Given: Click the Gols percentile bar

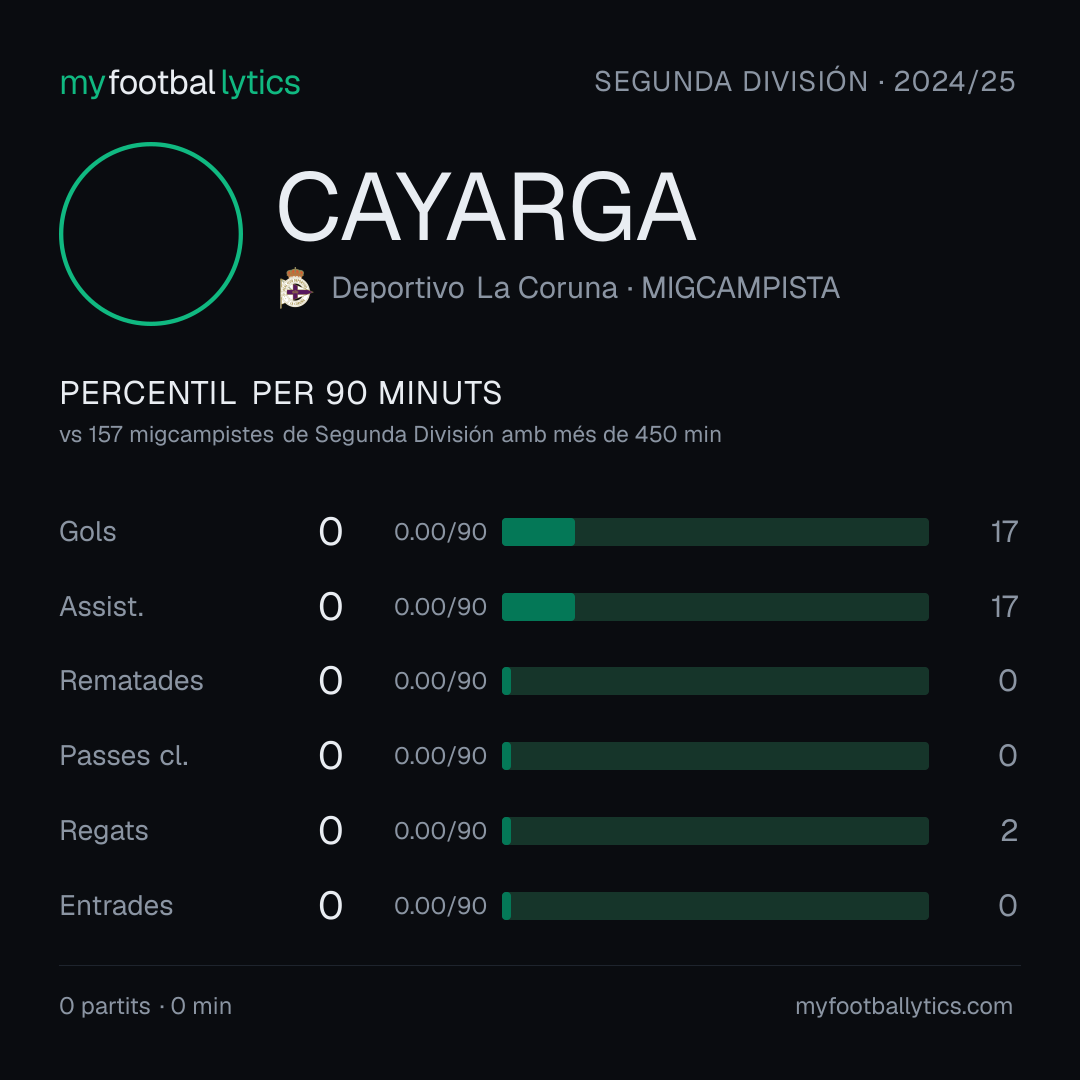Looking at the screenshot, I should pos(715,532).
